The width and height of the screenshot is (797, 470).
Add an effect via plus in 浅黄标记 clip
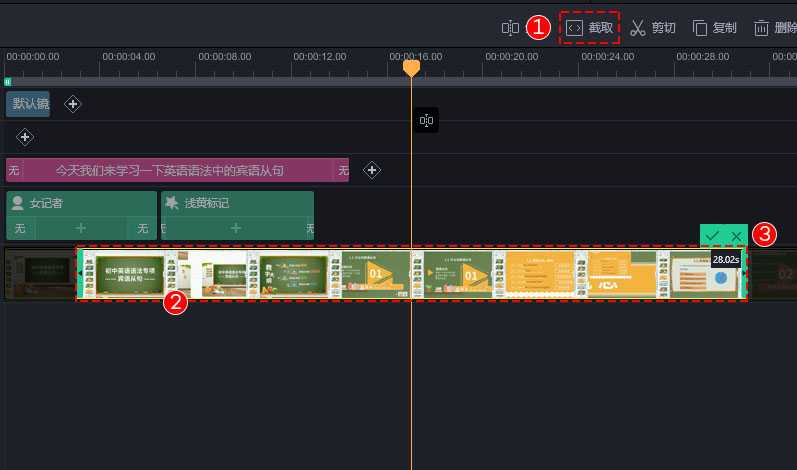click(x=235, y=228)
